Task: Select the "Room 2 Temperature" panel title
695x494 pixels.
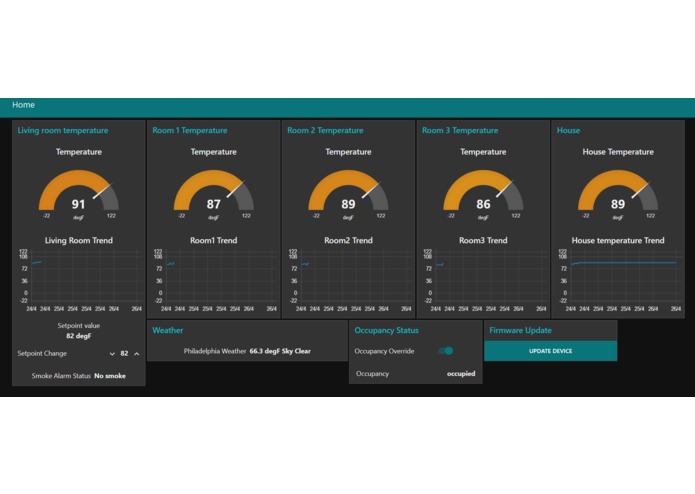Action: (325, 130)
